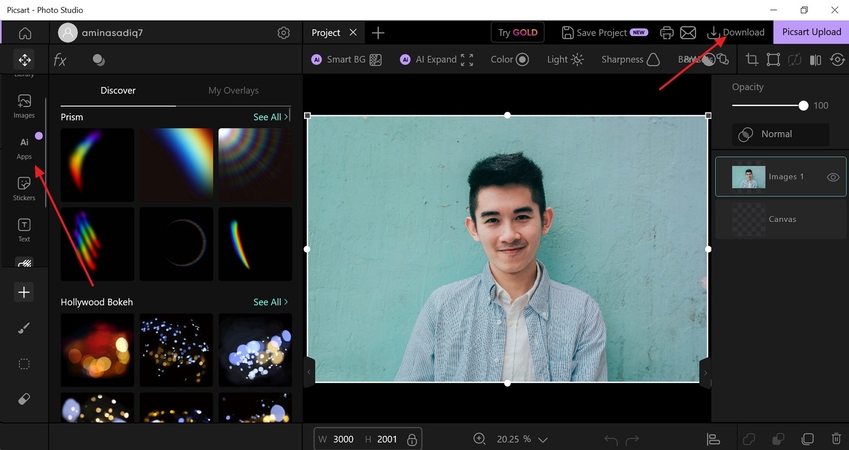
Task: Apply the first Prism curved rainbow overlay
Action: 97,165
